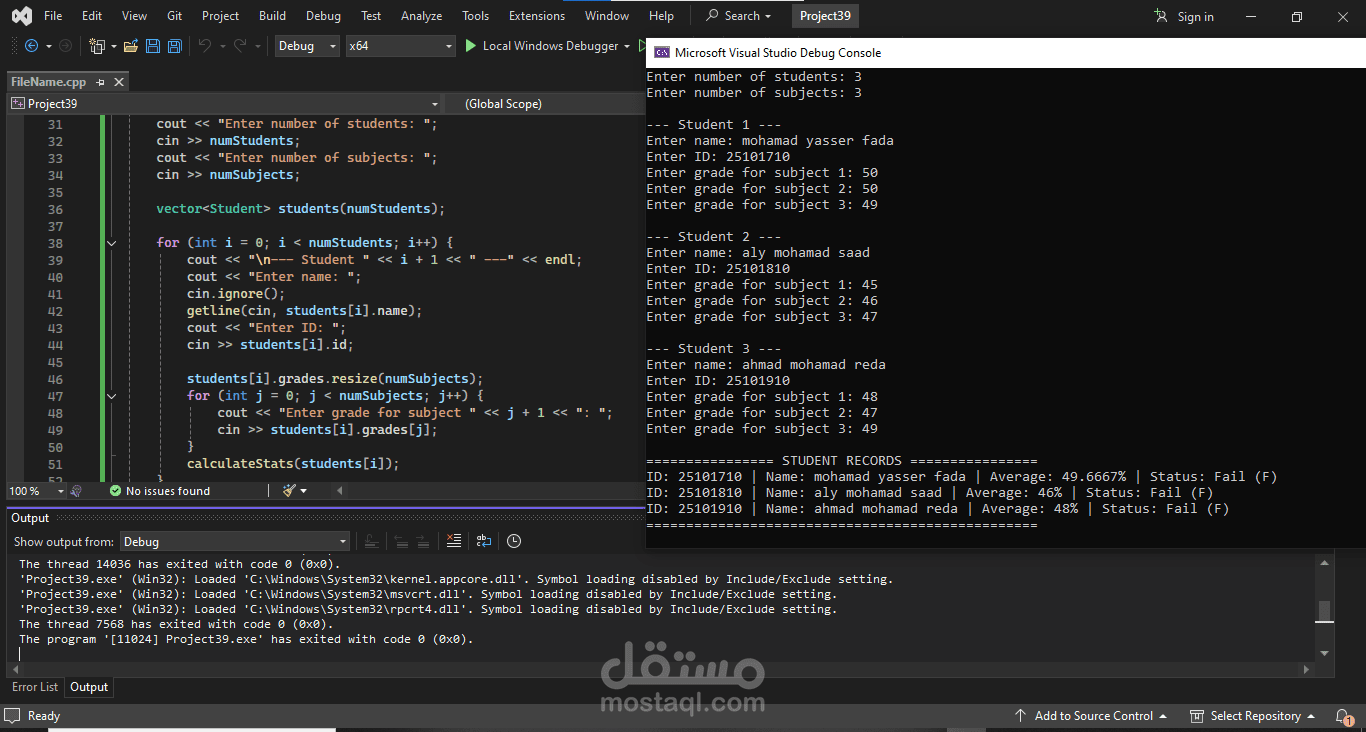Toggle timestamps clock icon in Output panel
The width and height of the screenshot is (1366, 732).
pos(513,541)
